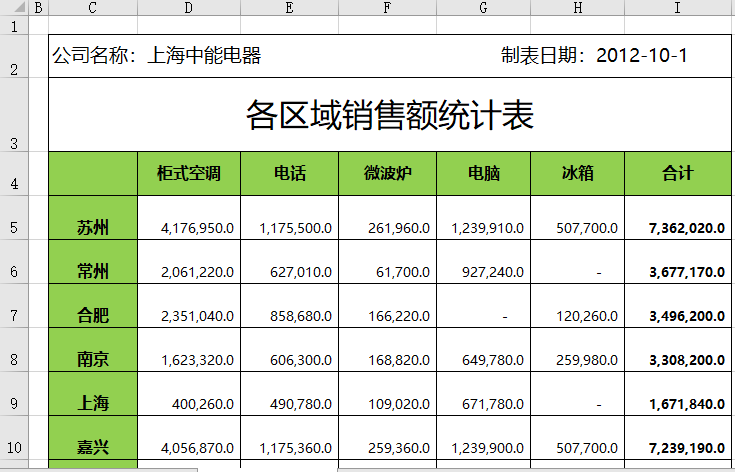
Task: Select column I header
Action: pyautogui.click(x=677, y=8)
